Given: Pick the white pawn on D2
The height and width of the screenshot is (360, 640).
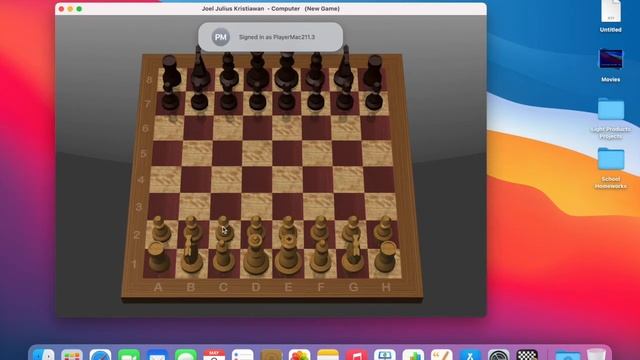Looking at the screenshot, I should [x=256, y=227].
